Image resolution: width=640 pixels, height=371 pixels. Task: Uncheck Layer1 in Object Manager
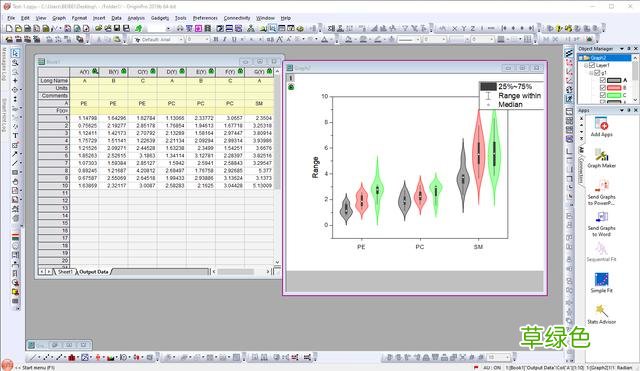click(x=592, y=65)
